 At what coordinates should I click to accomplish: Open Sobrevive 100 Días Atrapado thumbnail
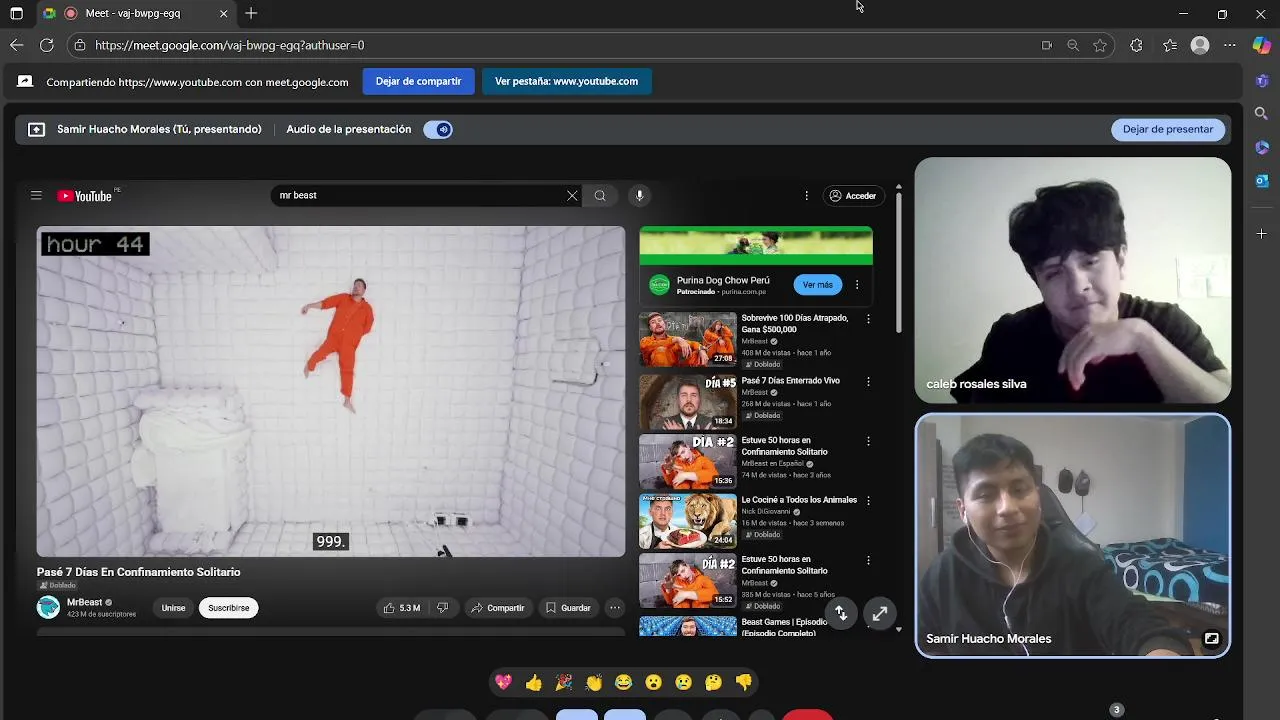[x=687, y=339]
